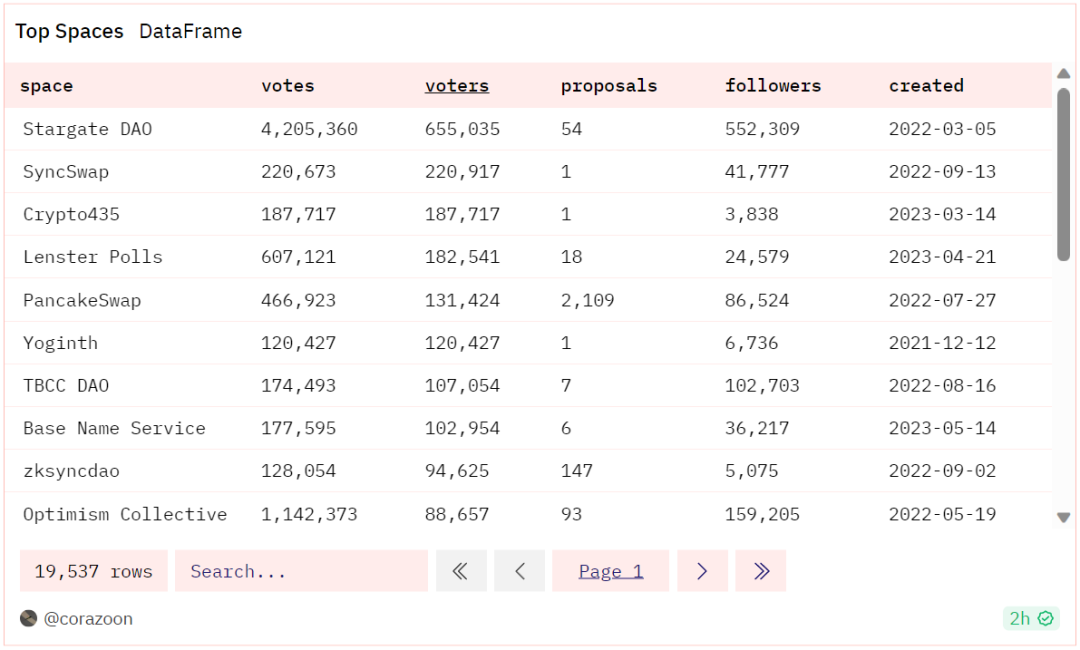Click Stargate DAO voters value 655,035
Viewport: 1080px width, 650px height.
(462, 129)
